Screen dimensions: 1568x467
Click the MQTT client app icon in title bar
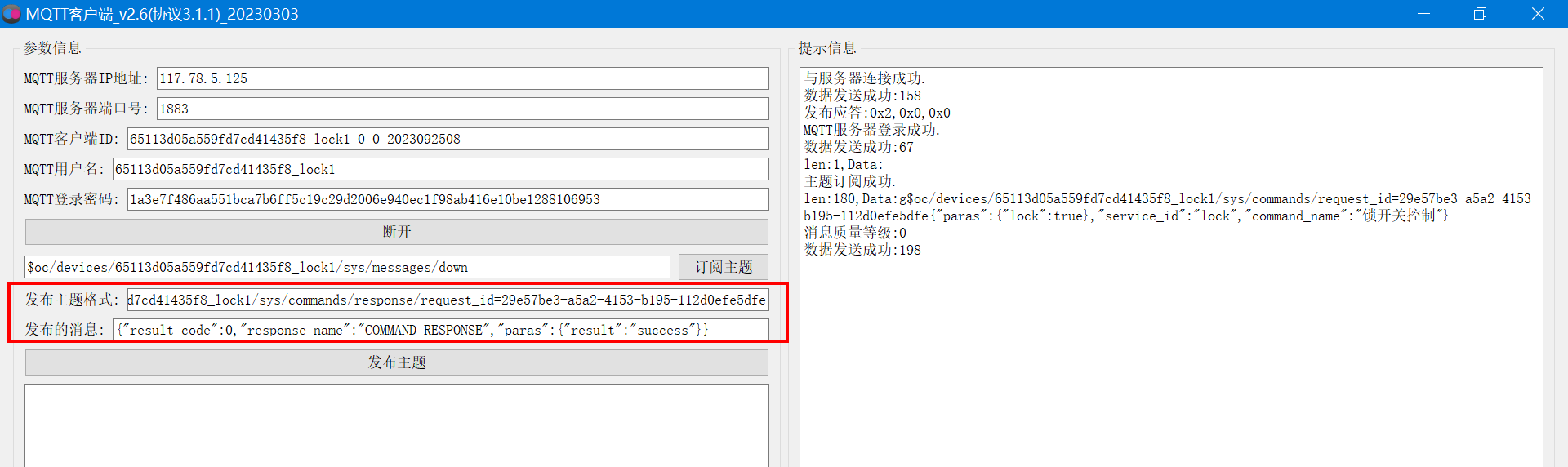point(11,14)
